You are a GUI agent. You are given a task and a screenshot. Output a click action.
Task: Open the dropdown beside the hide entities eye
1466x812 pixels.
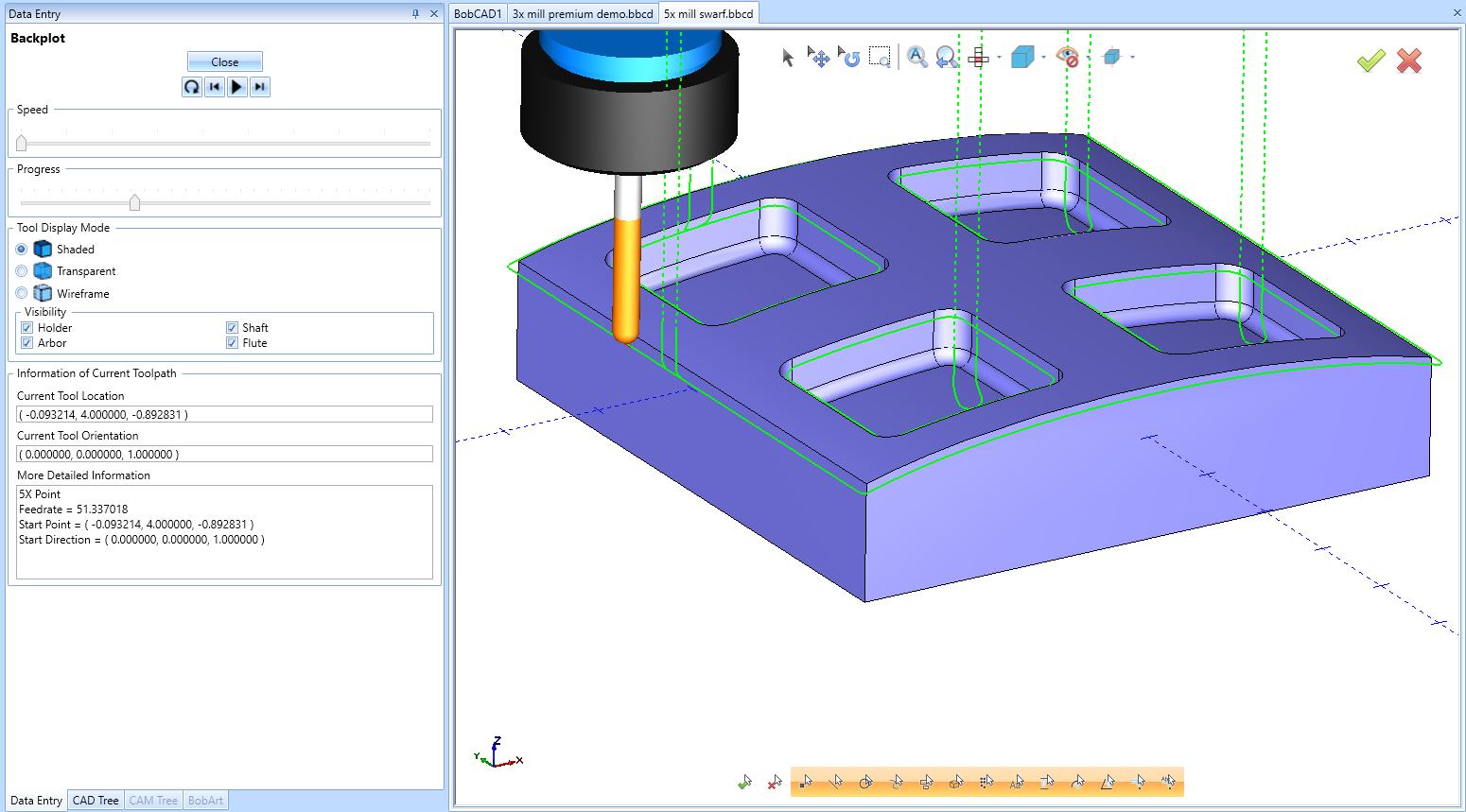(x=1087, y=57)
